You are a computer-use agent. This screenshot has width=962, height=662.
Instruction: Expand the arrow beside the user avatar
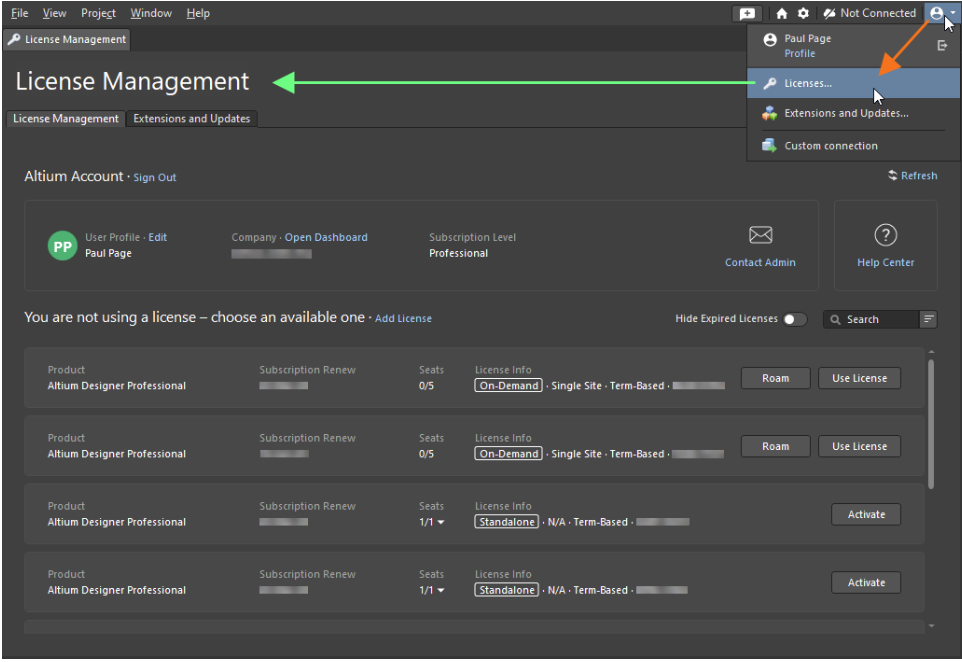point(953,13)
